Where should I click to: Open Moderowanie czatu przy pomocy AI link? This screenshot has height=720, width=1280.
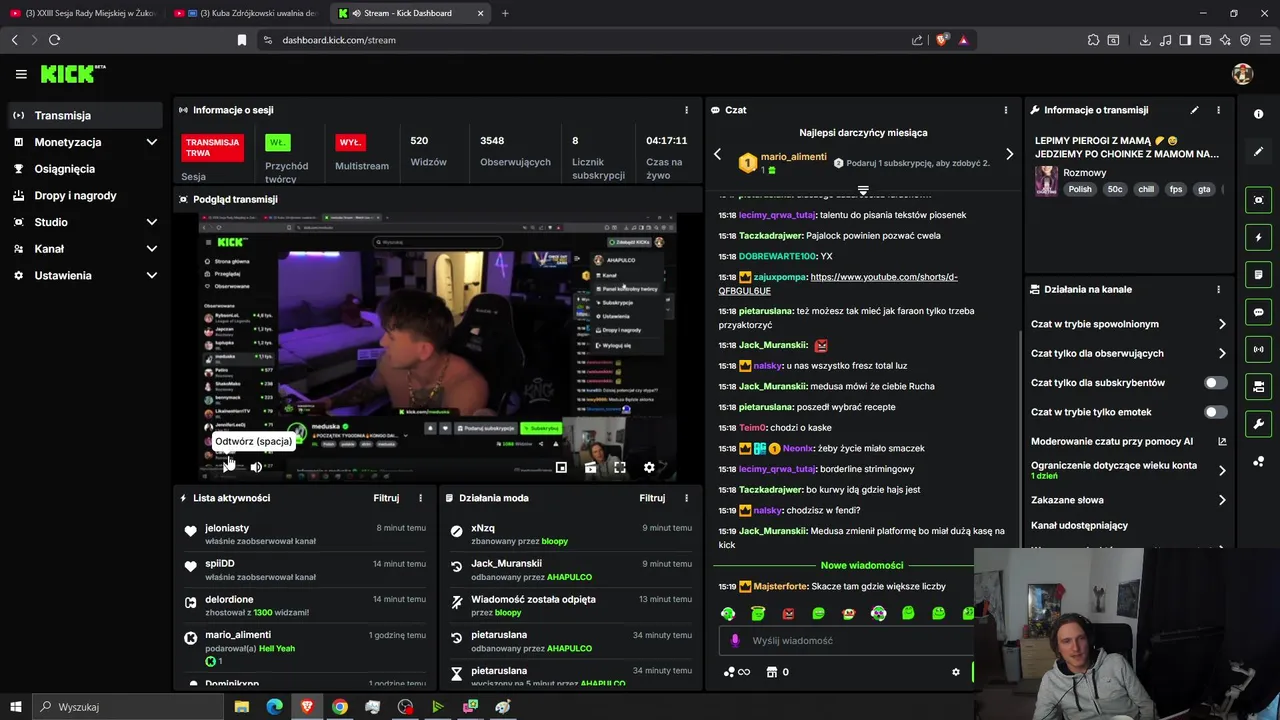[1128, 441]
